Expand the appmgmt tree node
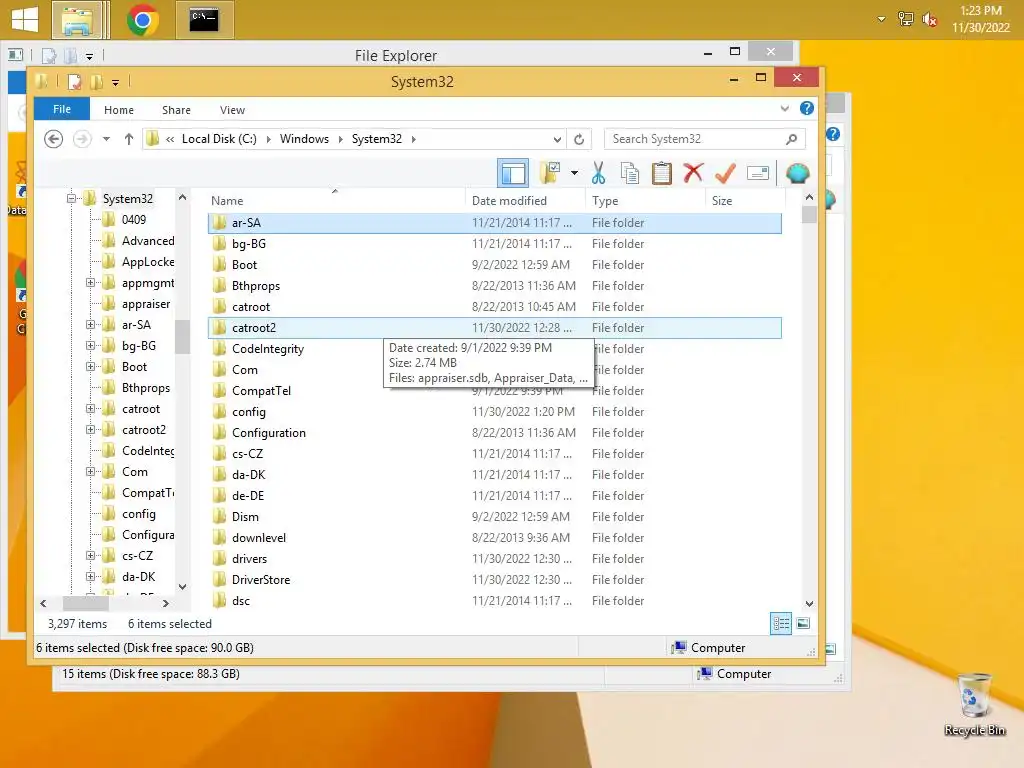Image resolution: width=1024 pixels, height=768 pixels. pyautogui.click(x=90, y=283)
